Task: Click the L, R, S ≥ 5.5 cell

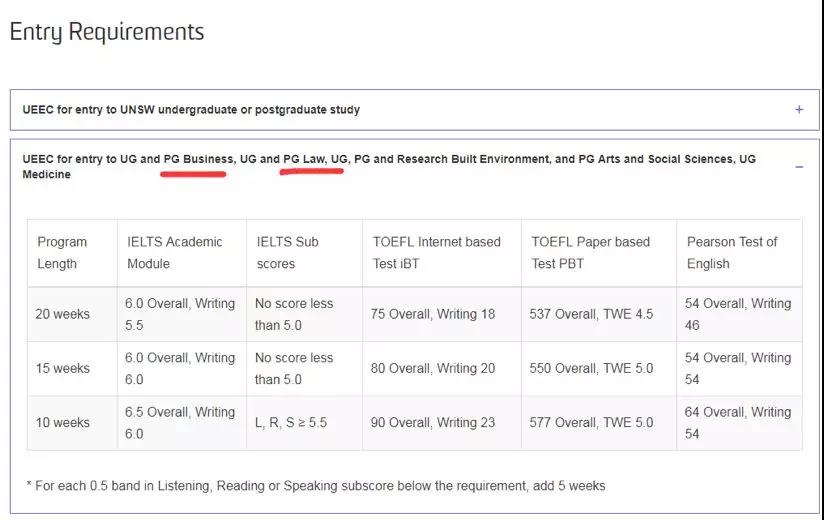Action: pyautogui.click(x=304, y=422)
